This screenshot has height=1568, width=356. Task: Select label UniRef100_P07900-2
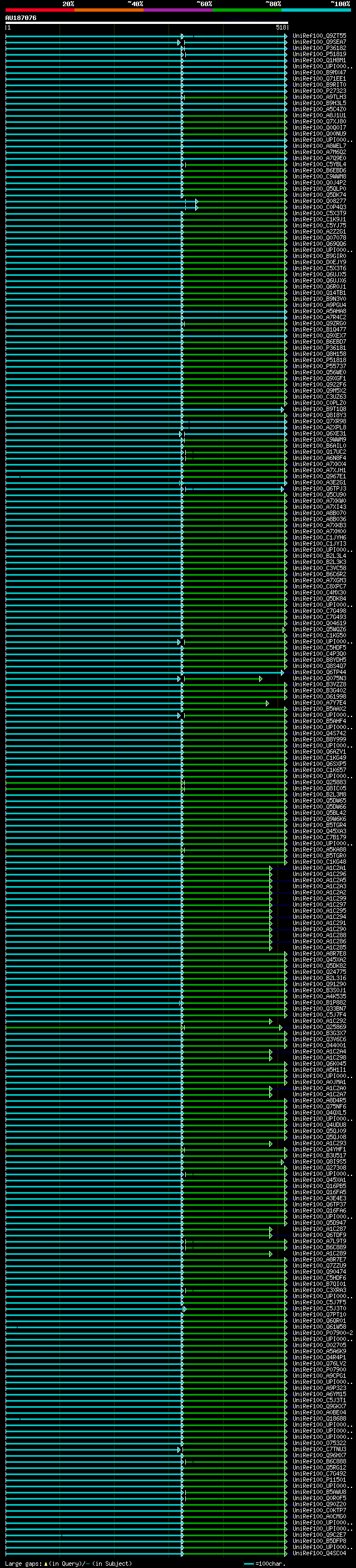(323, 1332)
